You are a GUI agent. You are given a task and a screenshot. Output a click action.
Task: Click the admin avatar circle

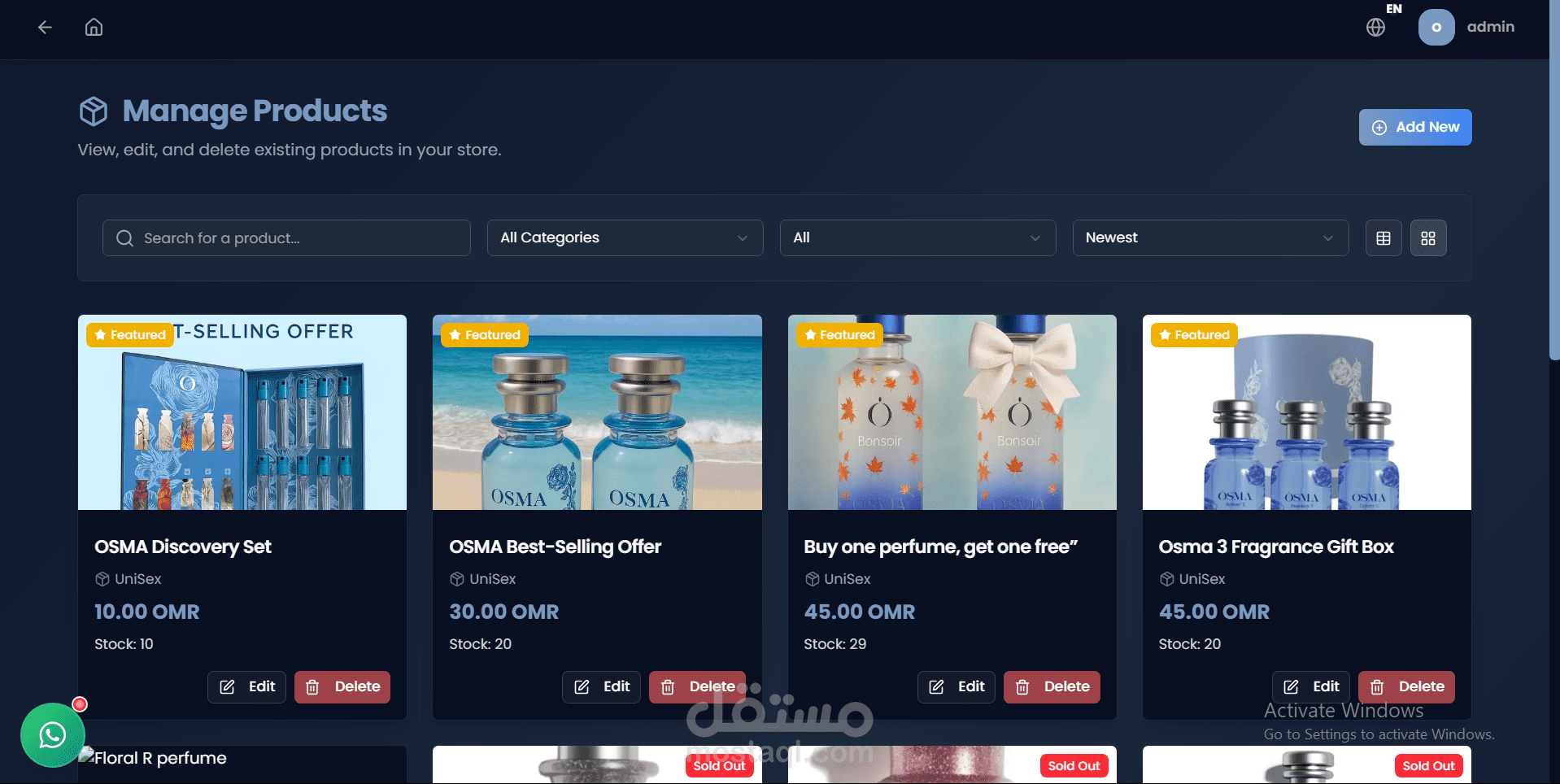click(1436, 27)
